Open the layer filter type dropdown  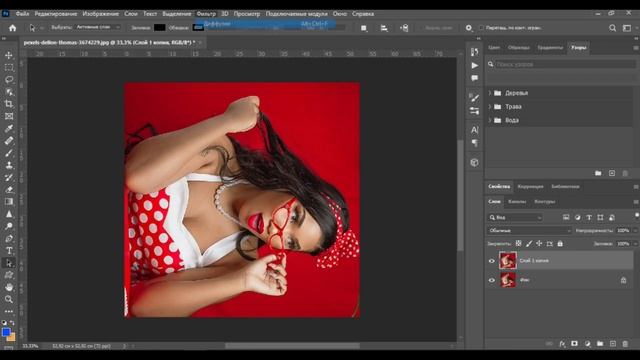(x=515, y=218)
